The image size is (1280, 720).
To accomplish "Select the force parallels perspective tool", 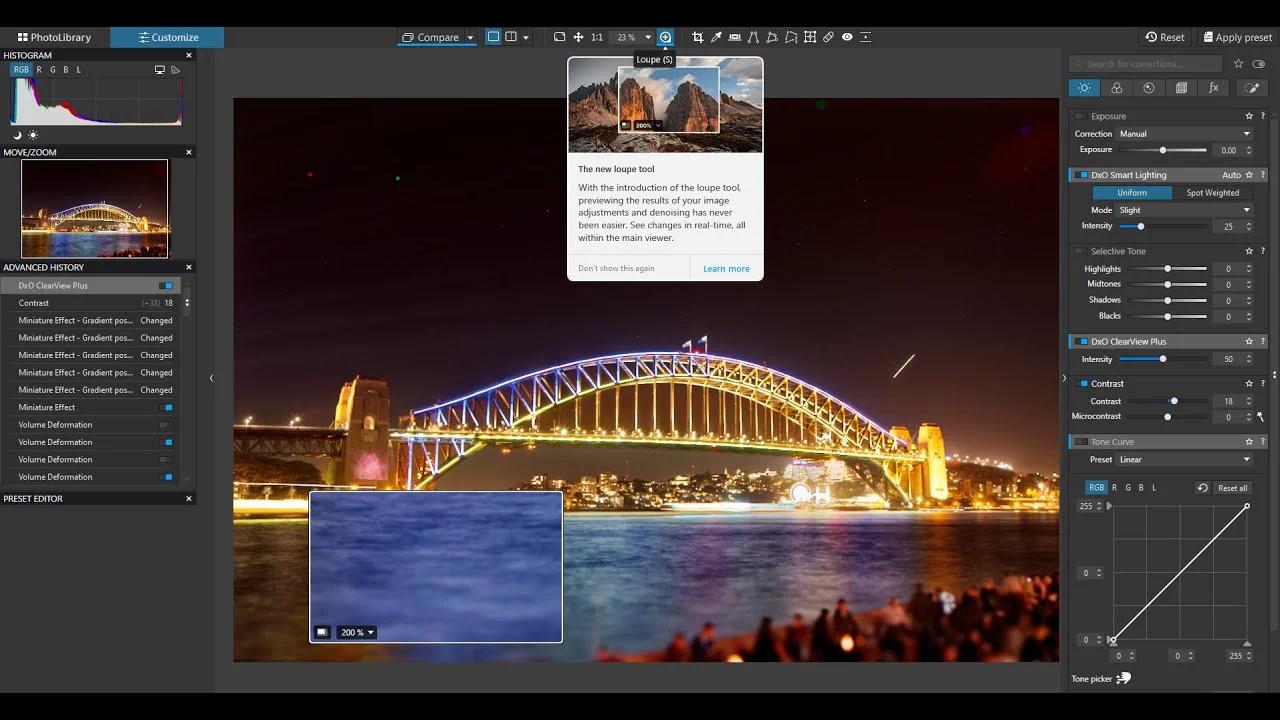I will pos(754,37).
